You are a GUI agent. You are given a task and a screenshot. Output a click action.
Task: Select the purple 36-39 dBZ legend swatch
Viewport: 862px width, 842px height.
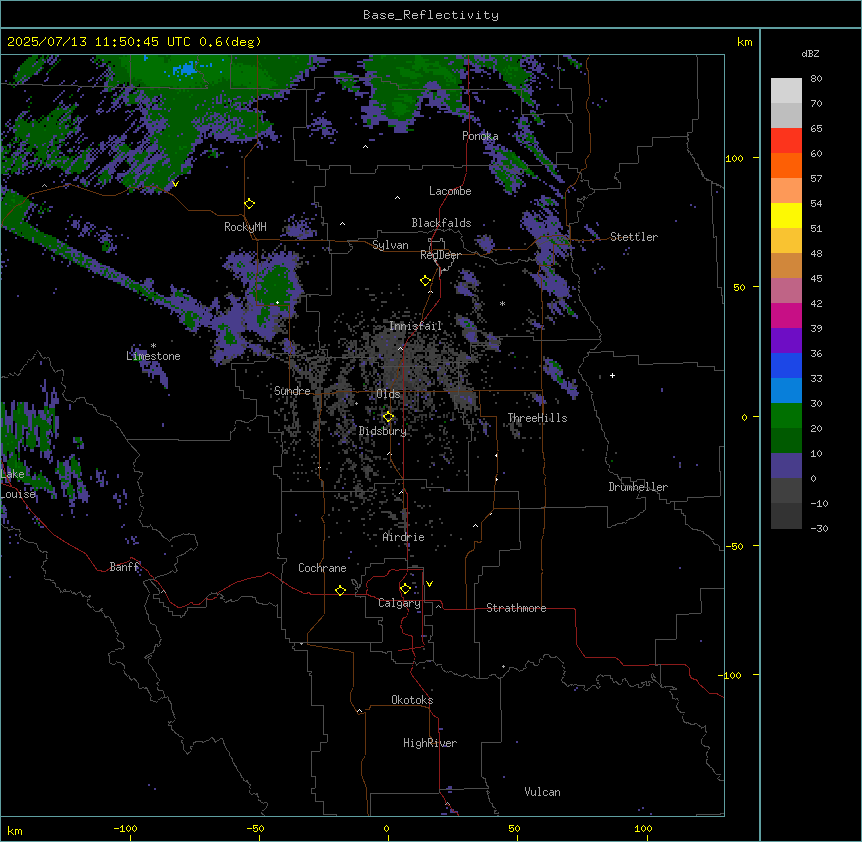786,341
